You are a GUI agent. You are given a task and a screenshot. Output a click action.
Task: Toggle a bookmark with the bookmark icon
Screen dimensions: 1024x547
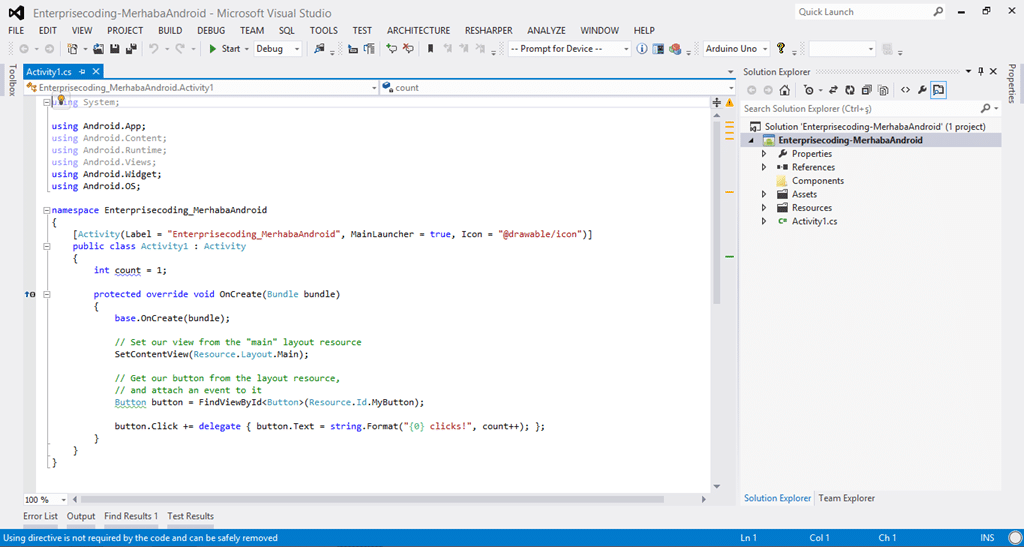click(x=430, y=49)
